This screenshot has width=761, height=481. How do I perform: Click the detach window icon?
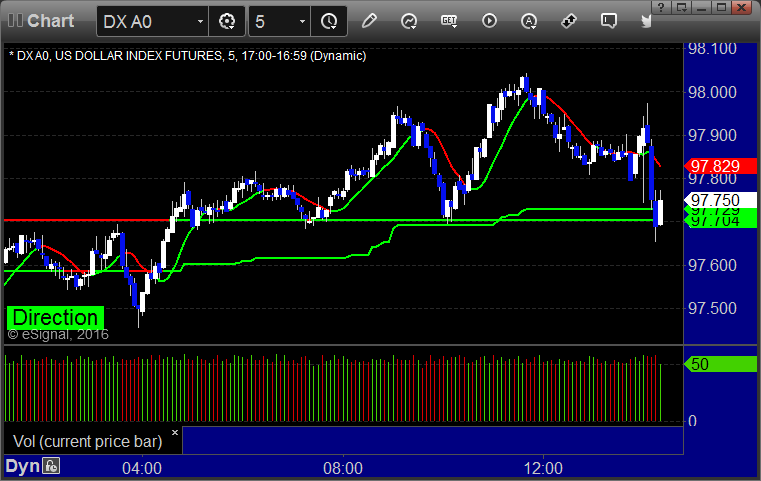point(681,7)
